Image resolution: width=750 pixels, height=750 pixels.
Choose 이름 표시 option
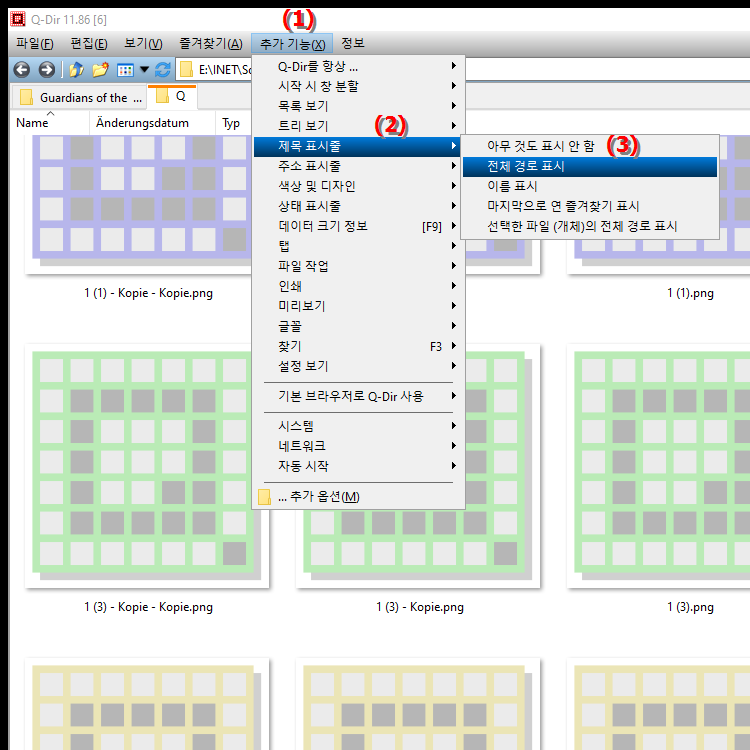click(590, 186)
